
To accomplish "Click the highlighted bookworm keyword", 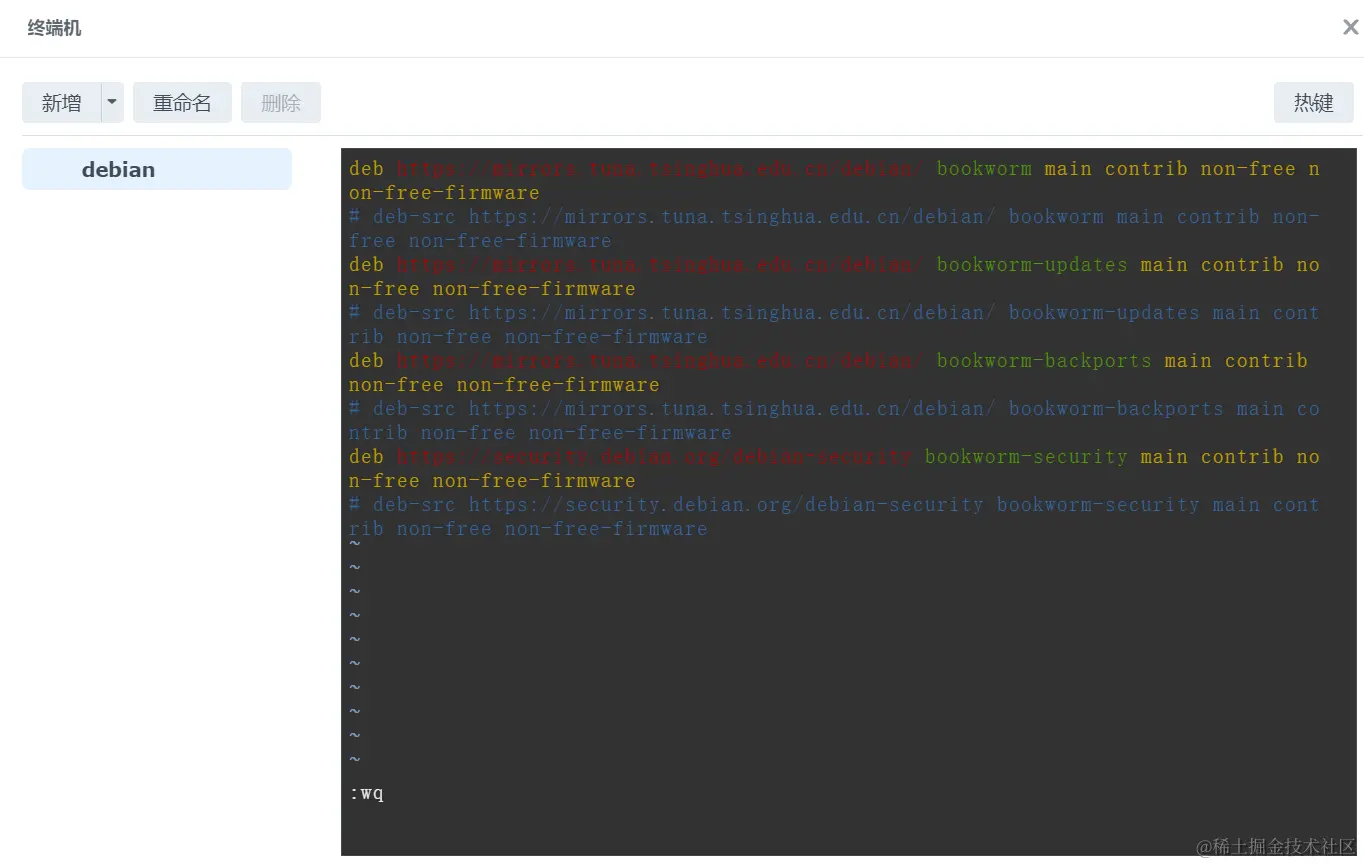I will point(984,168).
